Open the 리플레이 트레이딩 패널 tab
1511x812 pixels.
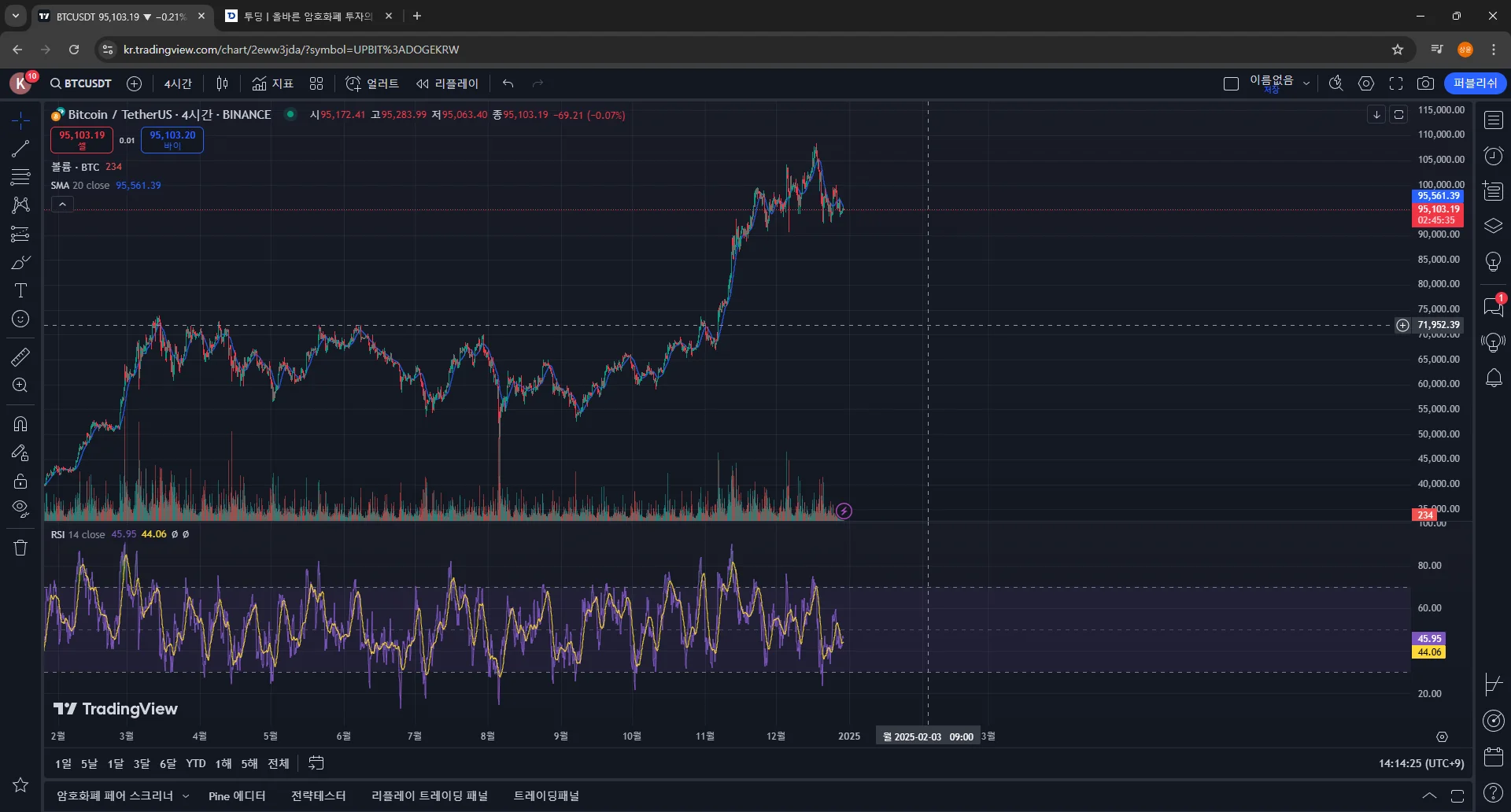click(430, 796)
